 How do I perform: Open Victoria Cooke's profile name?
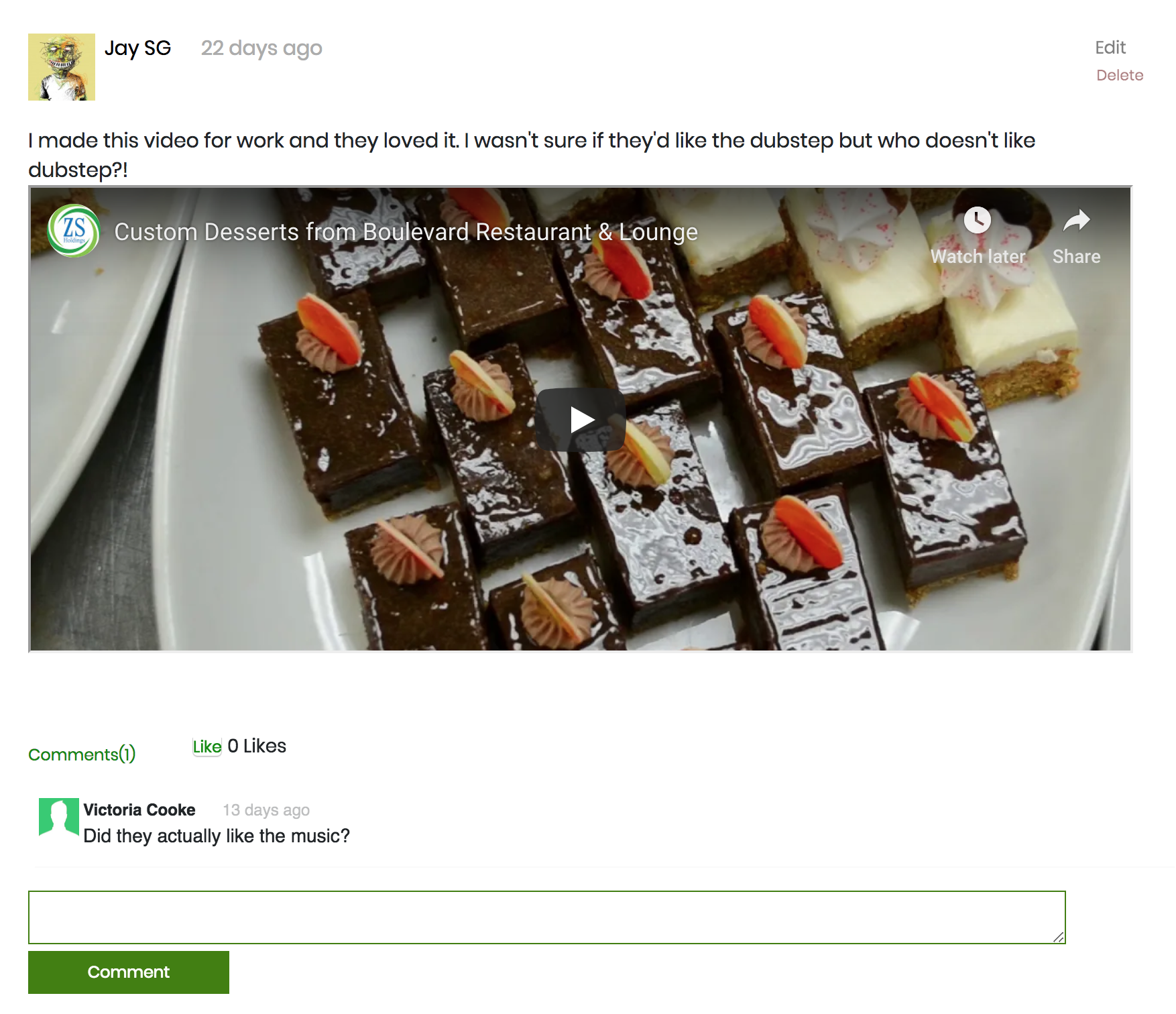pyautogui.click(x=139, y=810)
